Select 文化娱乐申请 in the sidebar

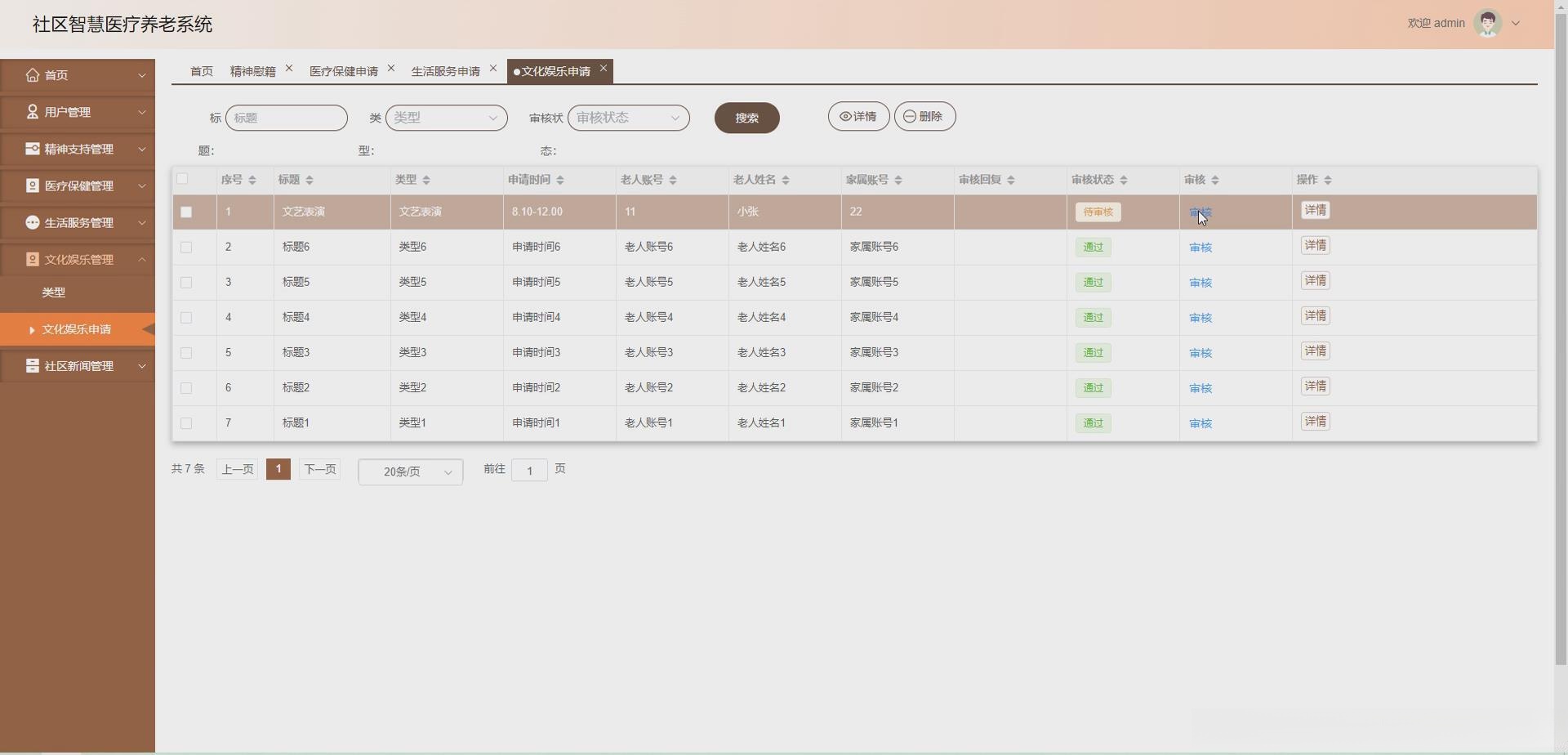tap(77, 329)
